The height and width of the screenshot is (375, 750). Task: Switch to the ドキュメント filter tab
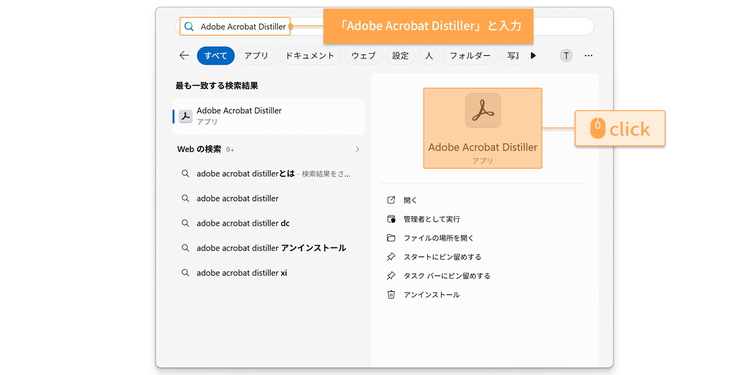pyautogui.click(x=310, y=55)
